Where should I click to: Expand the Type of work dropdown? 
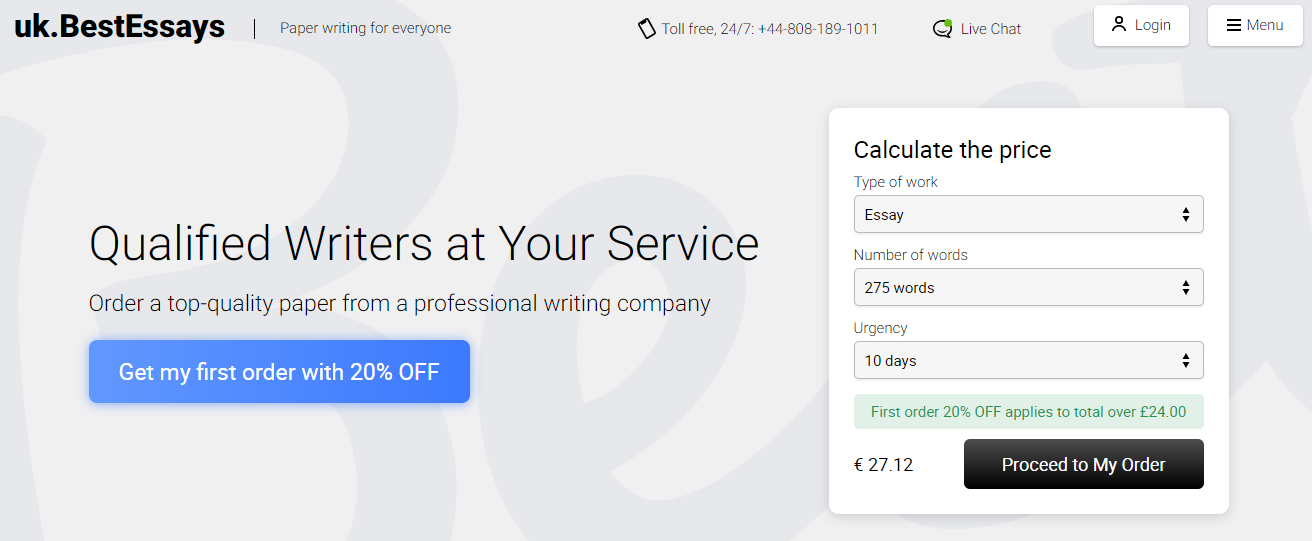[x=1028, y=215]
